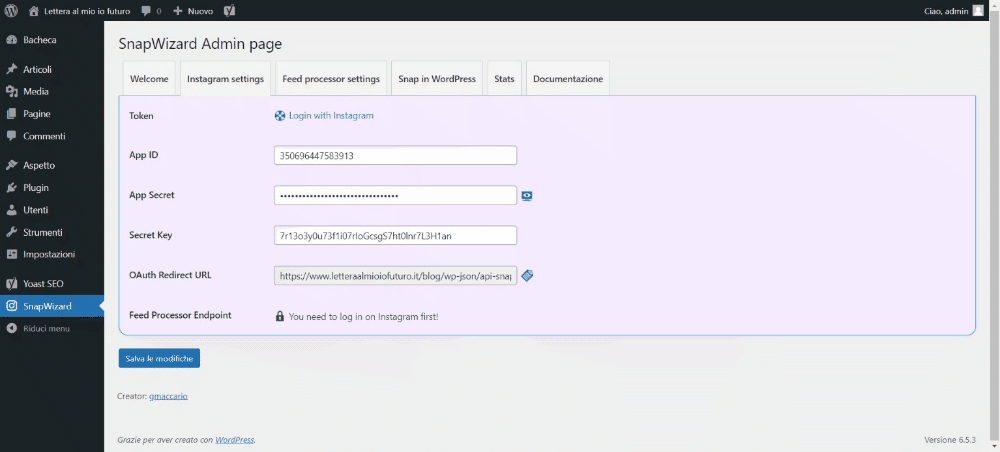The width and height of the screenshot is (1000, 452).
Task: Click Nuovo in the admin bar
Action: (200, 11)
